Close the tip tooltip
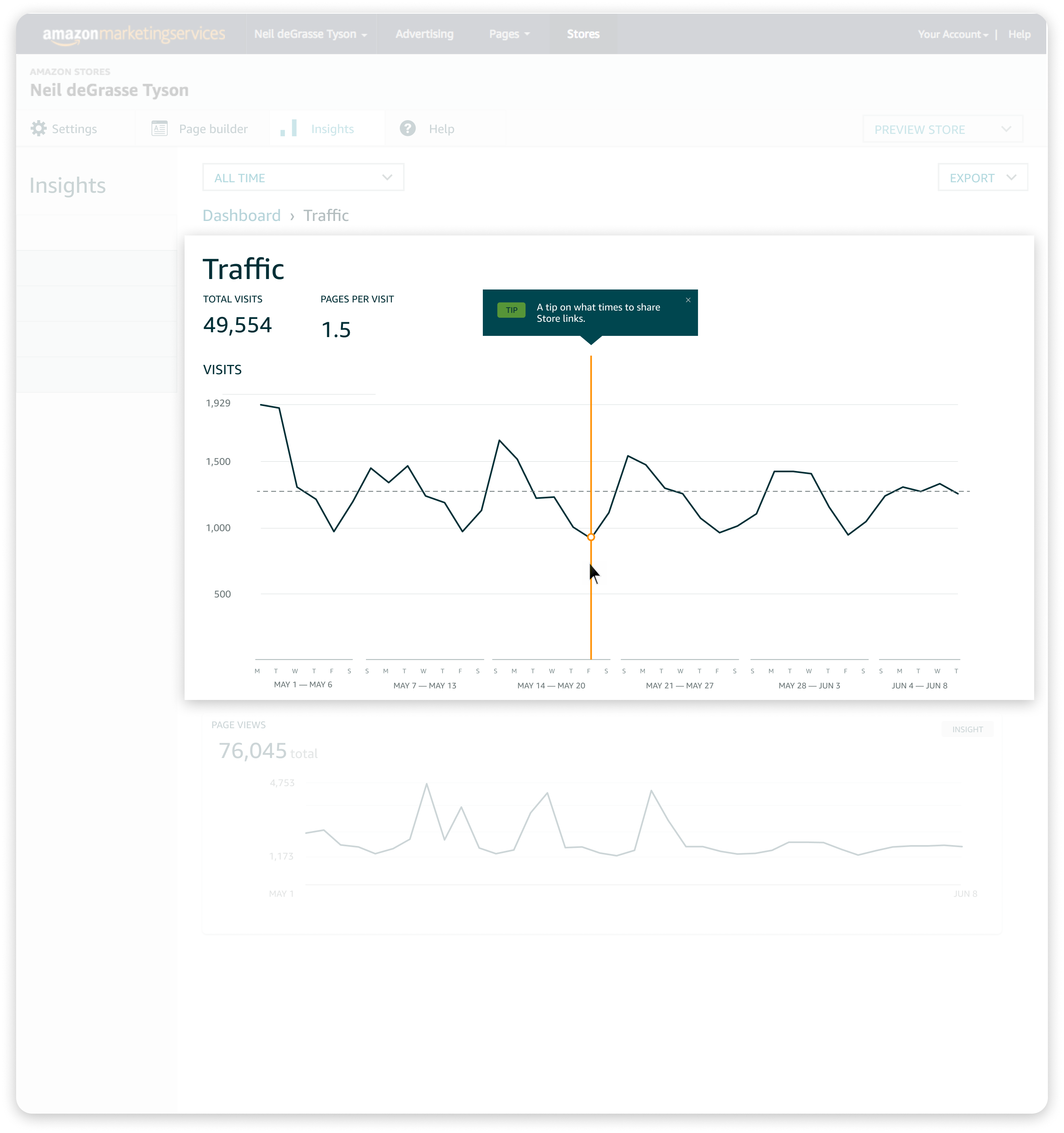Screen dimensions: 1064x1133 (688, 300)
